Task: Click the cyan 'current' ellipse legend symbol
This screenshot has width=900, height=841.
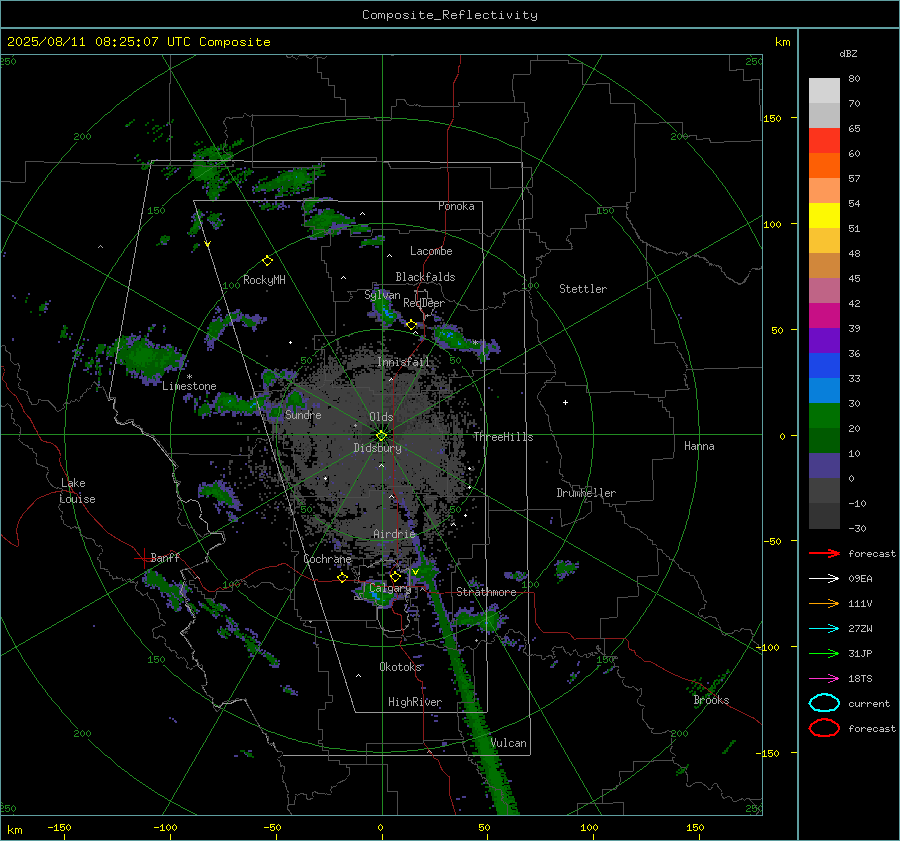Action: coord(824,703)
